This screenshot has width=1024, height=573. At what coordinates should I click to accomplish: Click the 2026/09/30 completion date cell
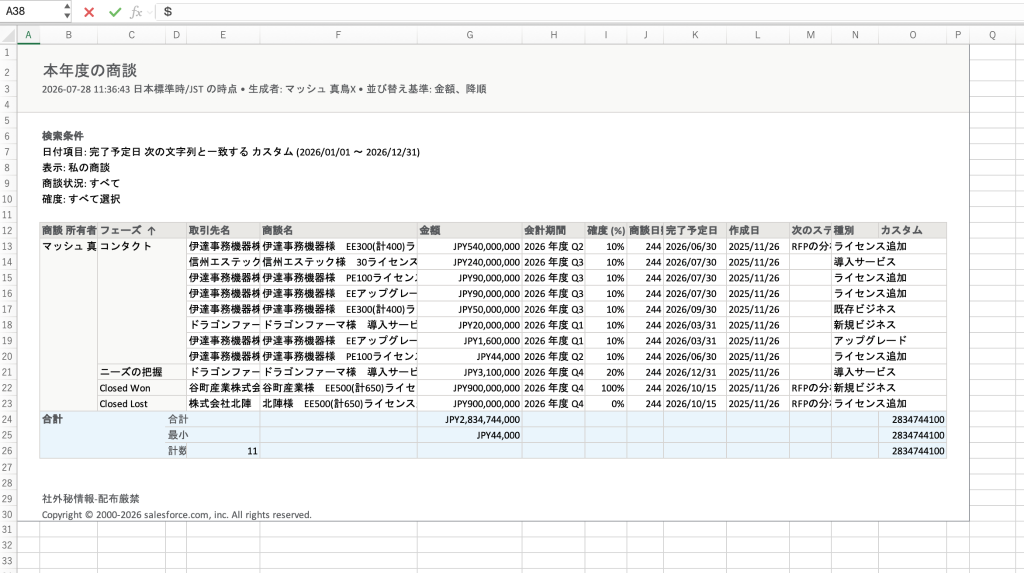coord(695,309)
